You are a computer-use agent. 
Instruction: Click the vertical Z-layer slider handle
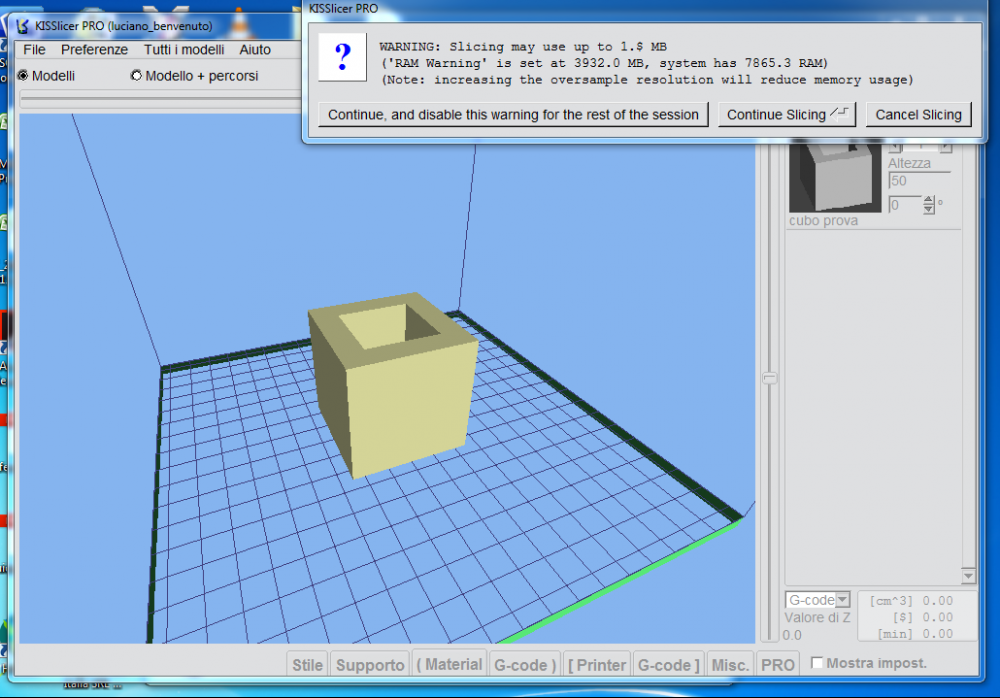coord(769,378)
